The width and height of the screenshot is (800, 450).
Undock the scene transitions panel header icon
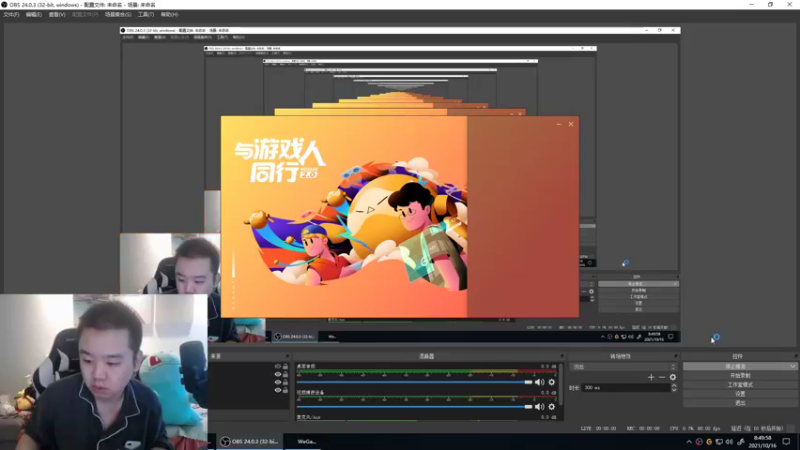[x=676, y=356]
